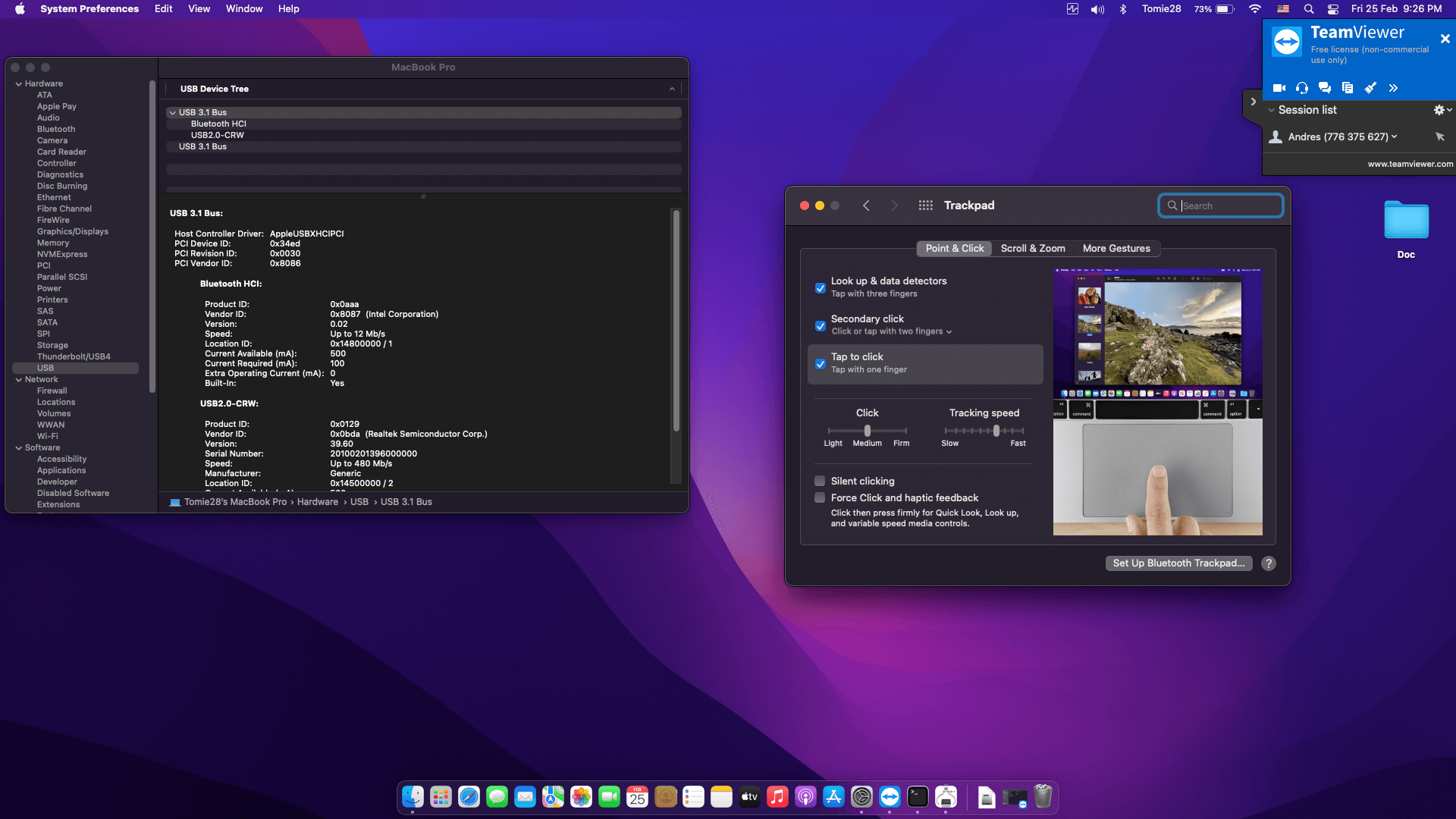This screenshot has height=819, width=1456.
Task: Open the www.teamviewer.com link
Action: pos(1410,164)
